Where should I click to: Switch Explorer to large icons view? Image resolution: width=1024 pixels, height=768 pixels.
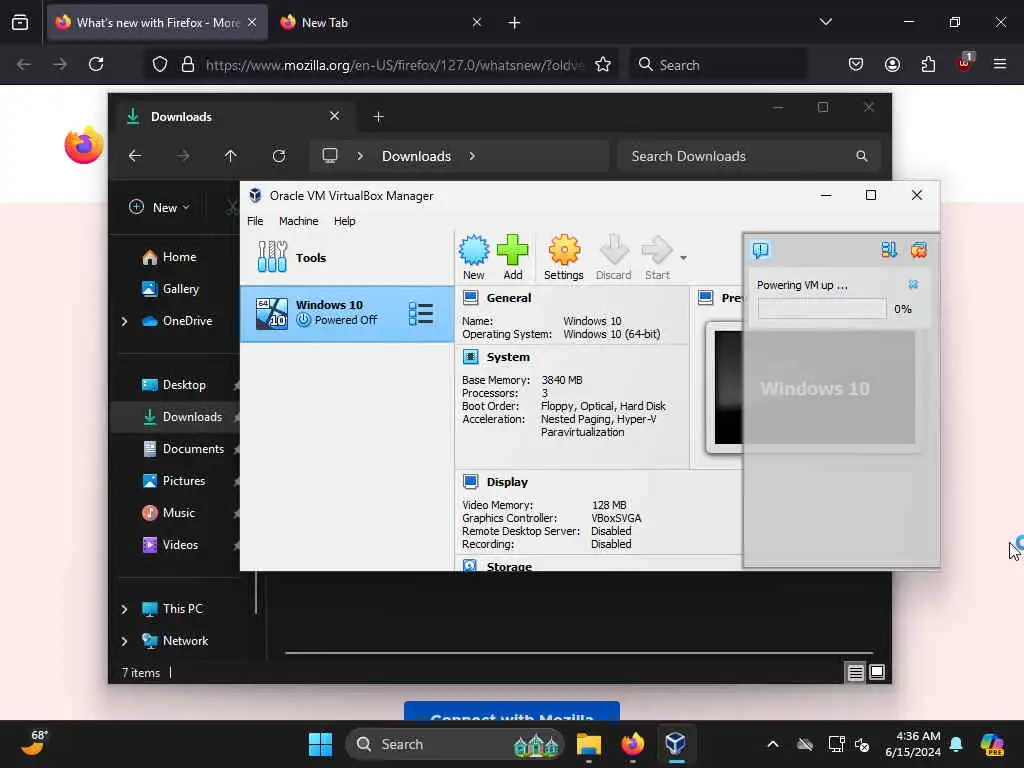[x=877, y=672]
